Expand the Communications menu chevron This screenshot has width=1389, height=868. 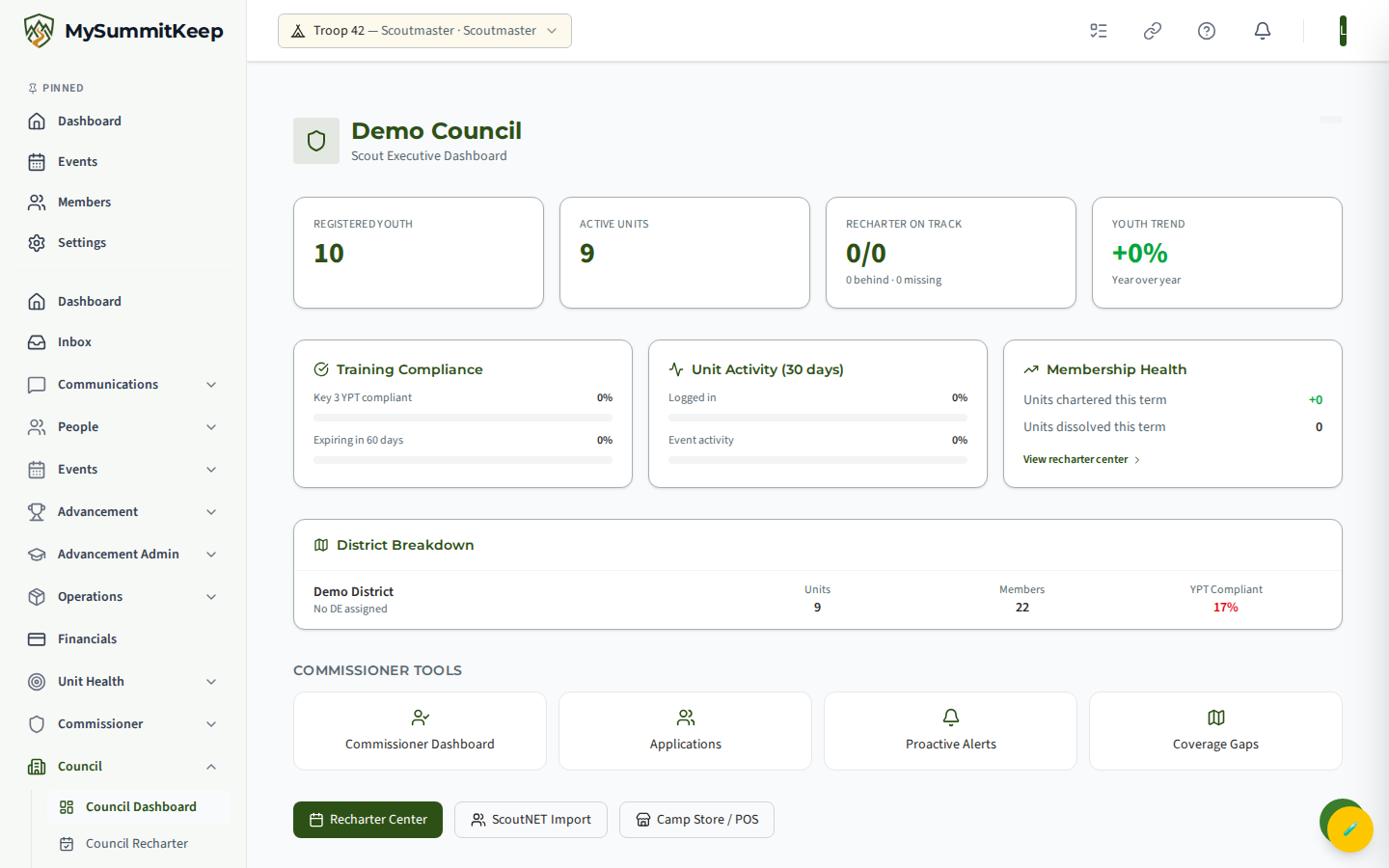pyautogui.click(x=211, y=385)
